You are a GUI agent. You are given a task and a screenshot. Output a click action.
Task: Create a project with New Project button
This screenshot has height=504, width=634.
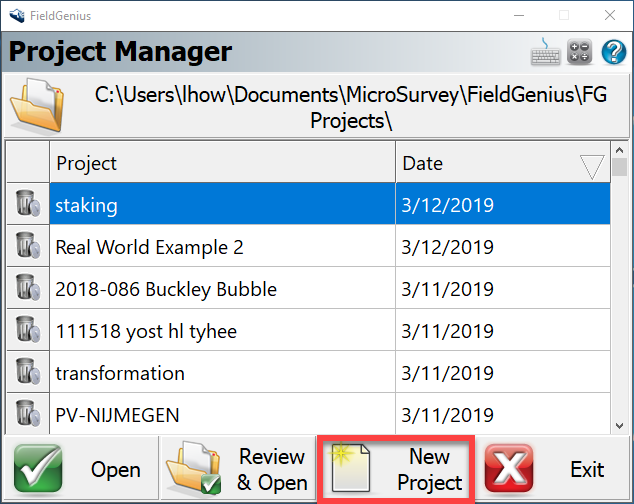[395, 469]
